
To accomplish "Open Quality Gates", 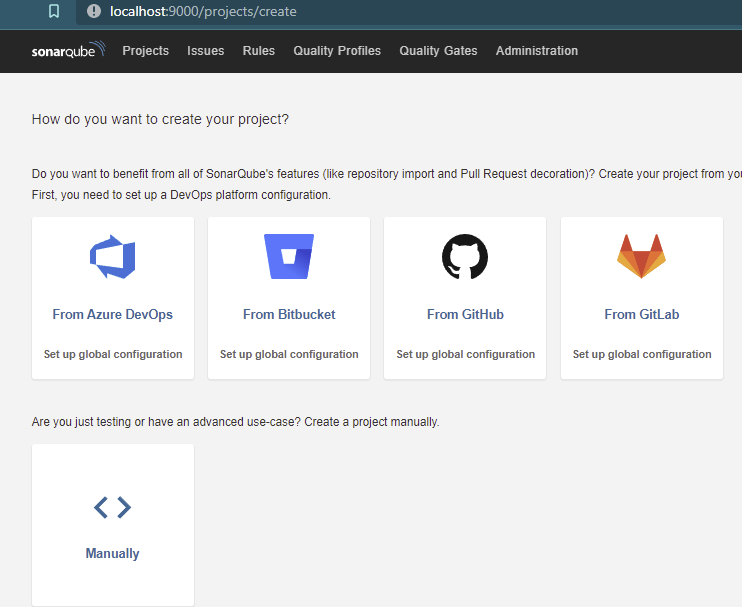I will (x=438, y=51).
